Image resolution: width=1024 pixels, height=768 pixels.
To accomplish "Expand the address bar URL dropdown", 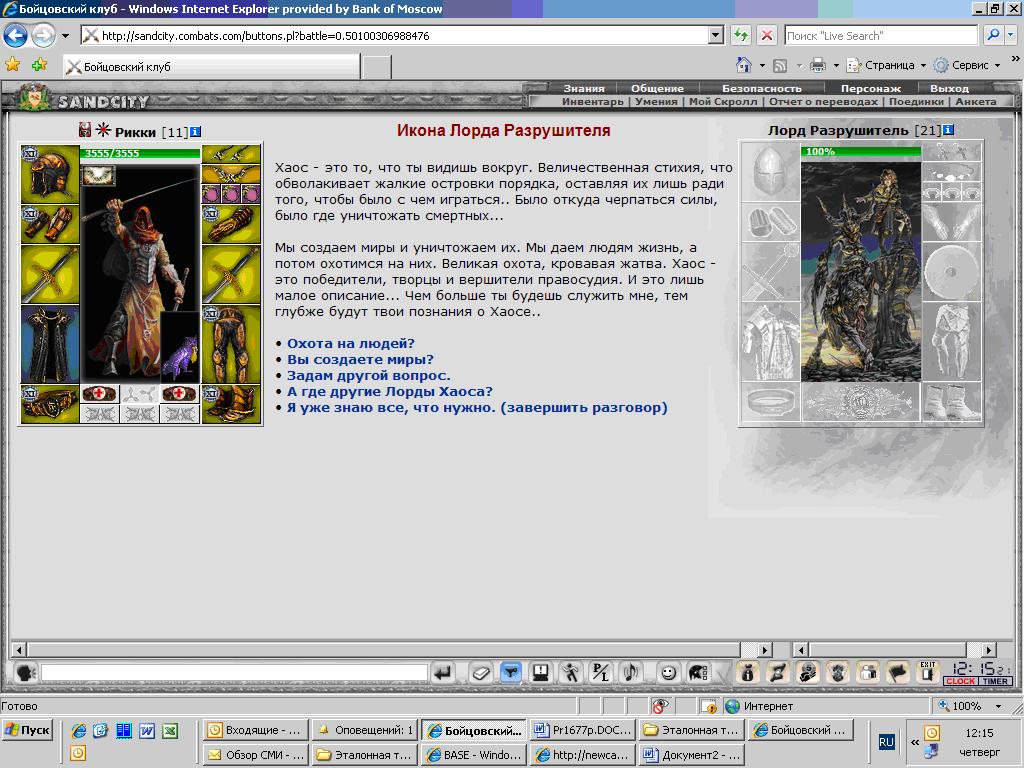I will (716, 35).
